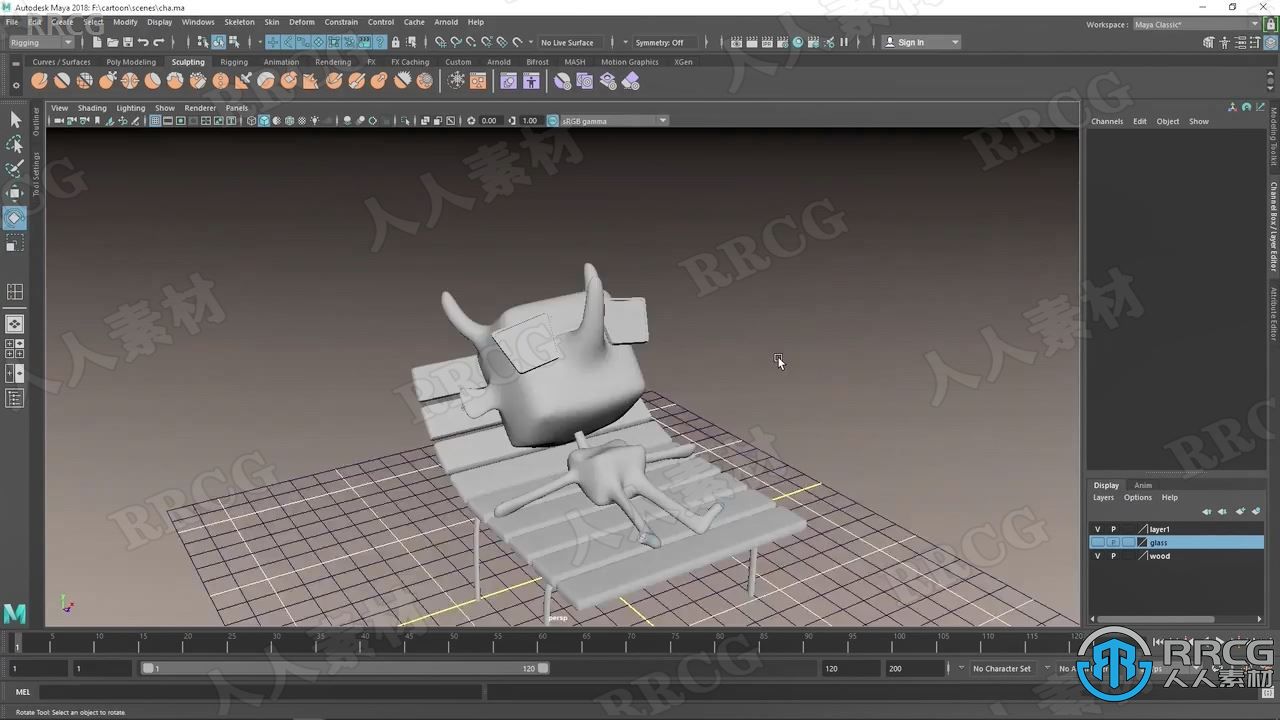Viewport: 1280px width, 720px height.
Task: Activate the Rotate tool in toolbox
Action: click(x=15, y=218)
